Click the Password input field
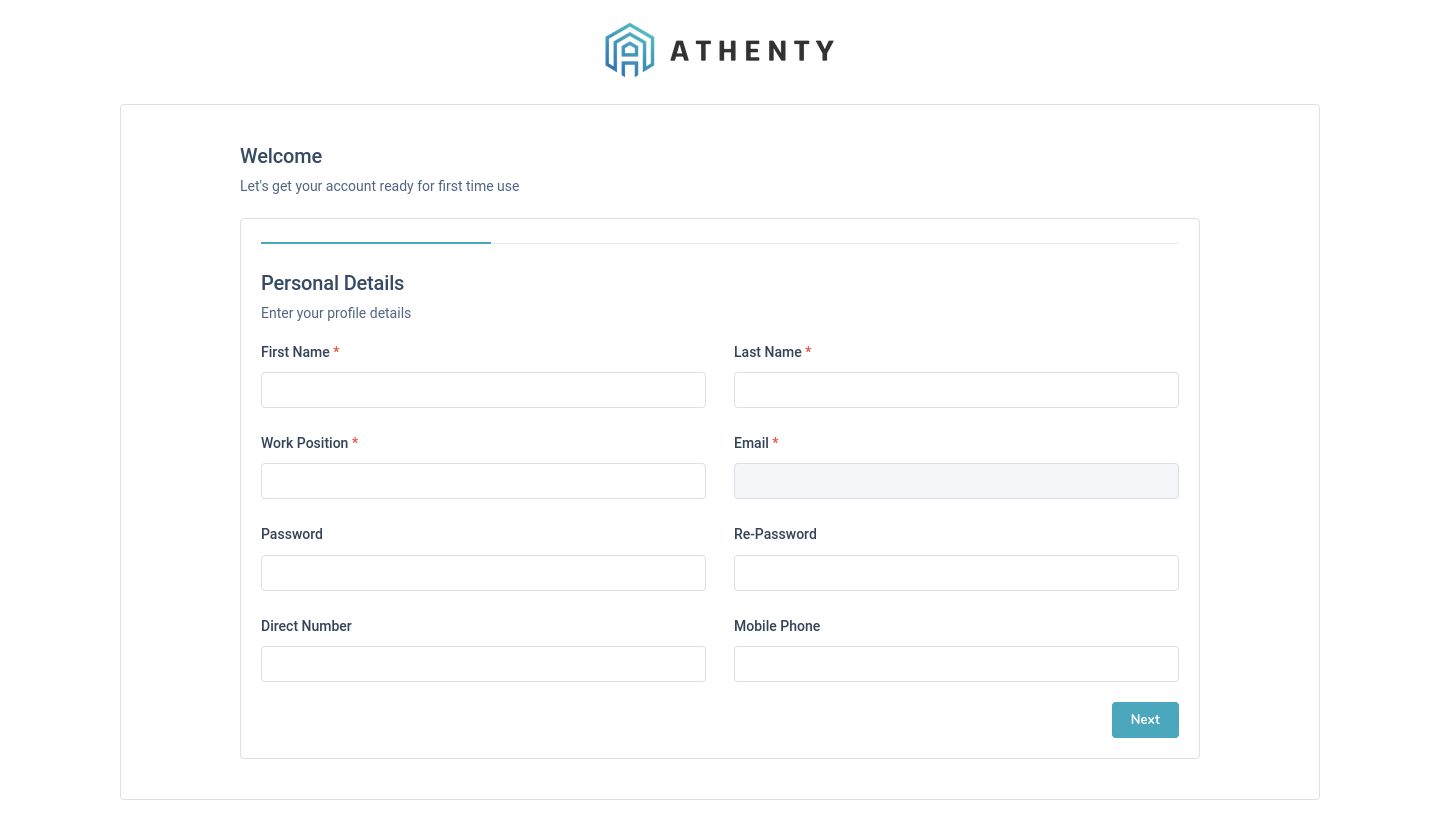The height and width of the screenshot is (820, 1440). pos(483,572)
